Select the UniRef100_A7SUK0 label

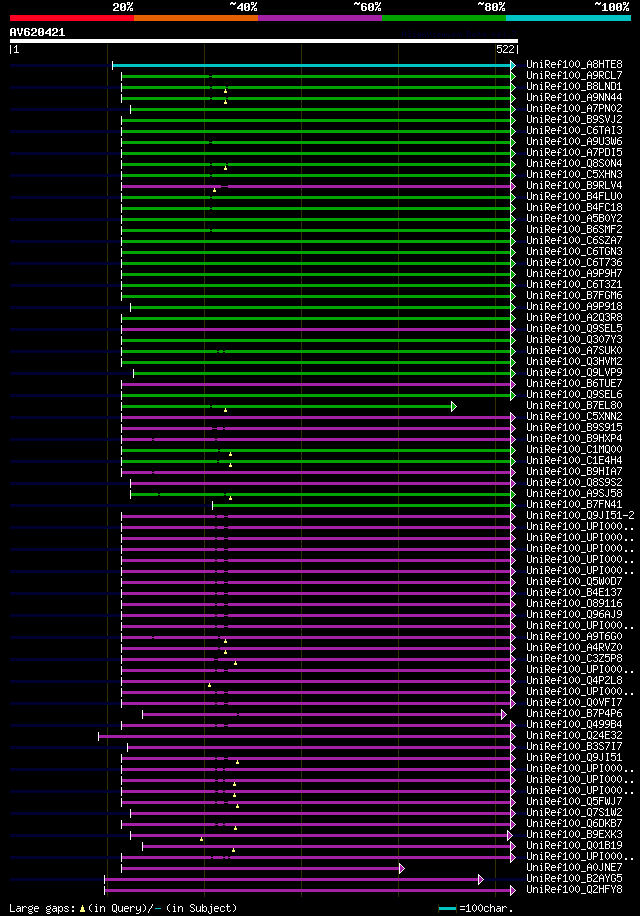(574, 351)
